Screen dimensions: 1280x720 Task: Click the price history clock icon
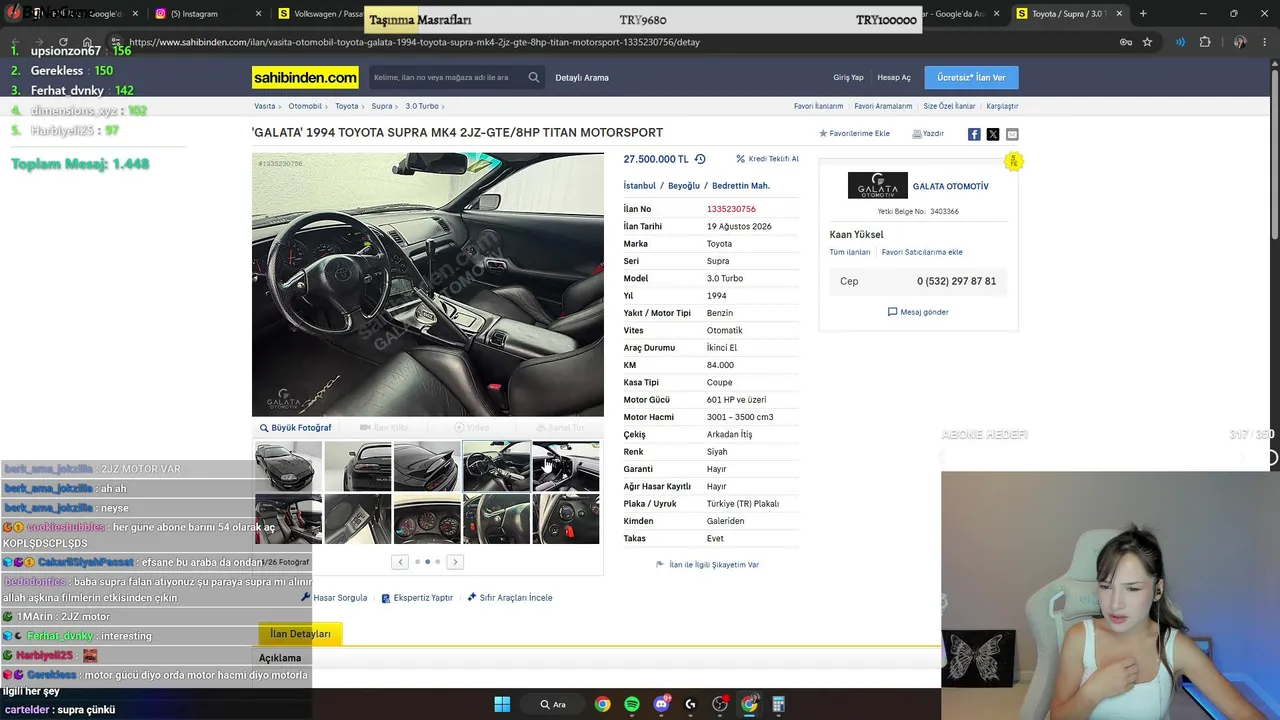pyautogui.click(x=700, y=159)
